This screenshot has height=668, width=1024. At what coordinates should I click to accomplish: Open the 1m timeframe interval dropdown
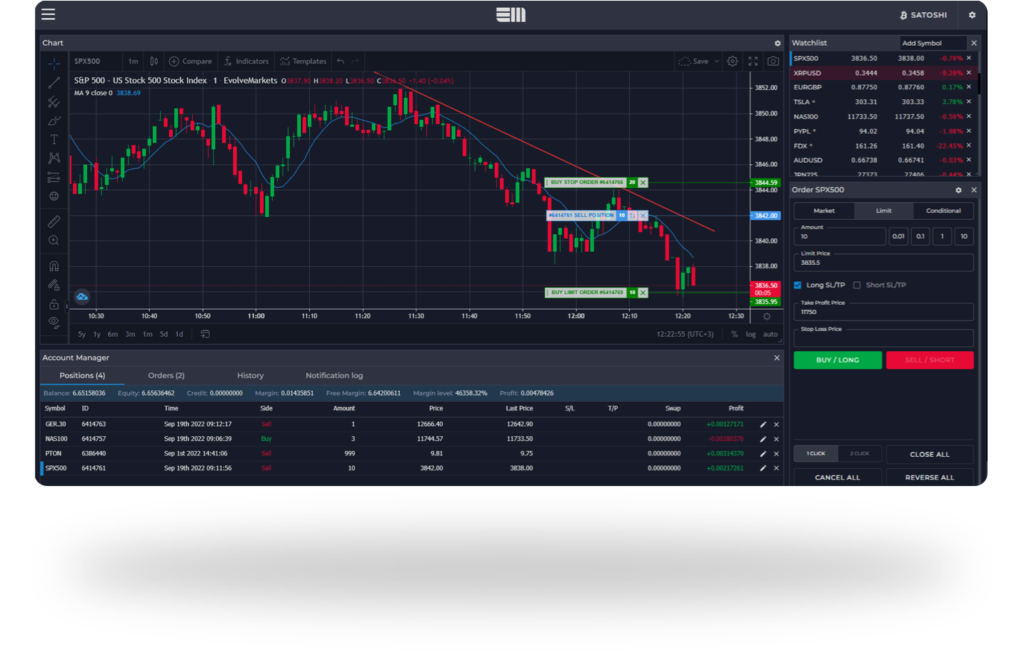tap(133, 61)
